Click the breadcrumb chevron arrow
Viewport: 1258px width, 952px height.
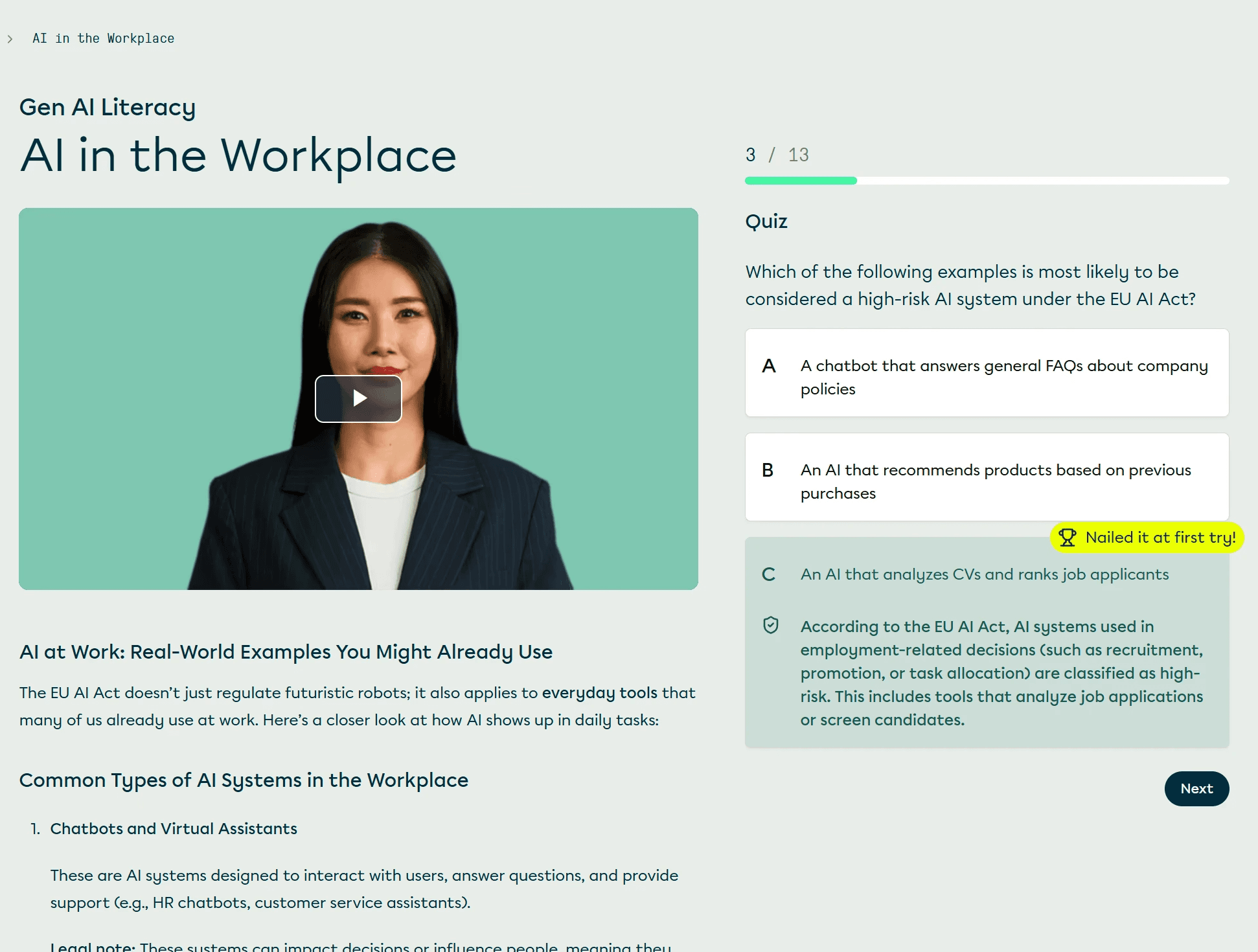coord(10,39)
